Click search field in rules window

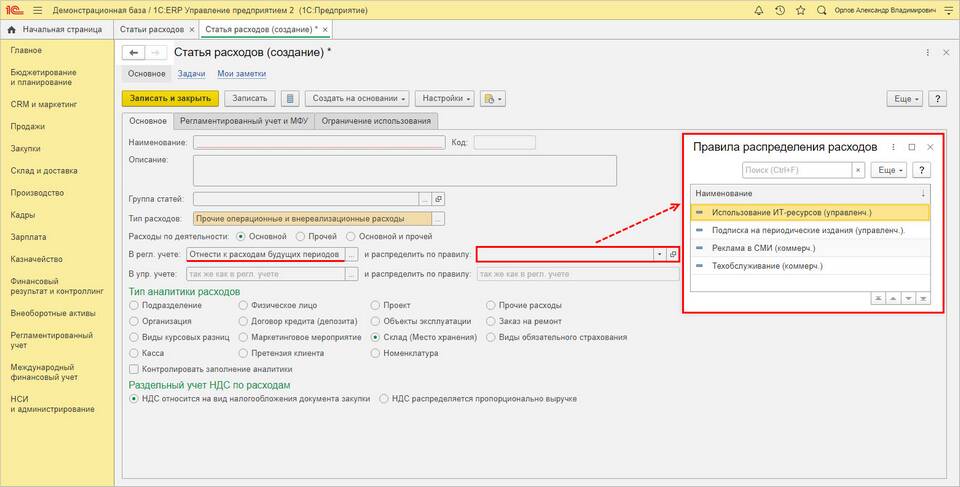(x=797, y=170)
